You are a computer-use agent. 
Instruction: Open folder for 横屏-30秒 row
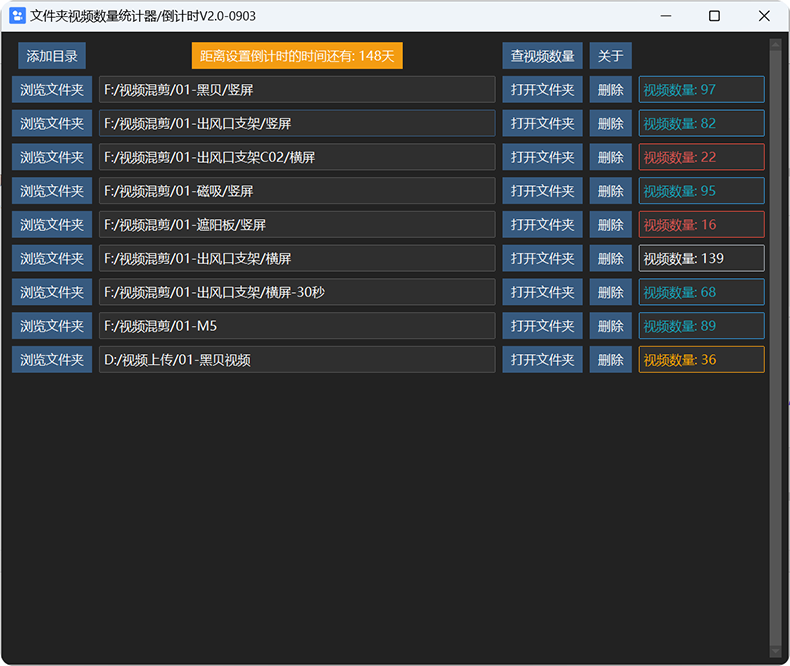pos(542,292)
